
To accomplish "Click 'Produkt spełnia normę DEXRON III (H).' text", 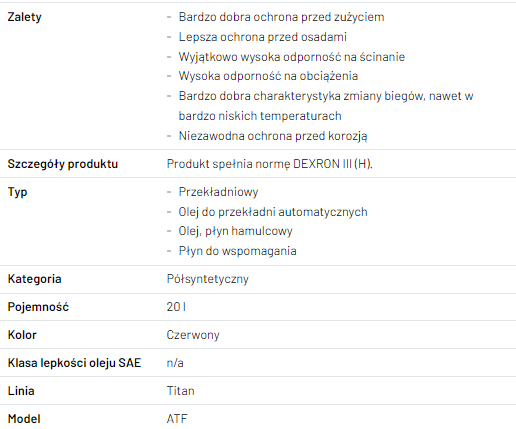I will click(x=269, y=164).
